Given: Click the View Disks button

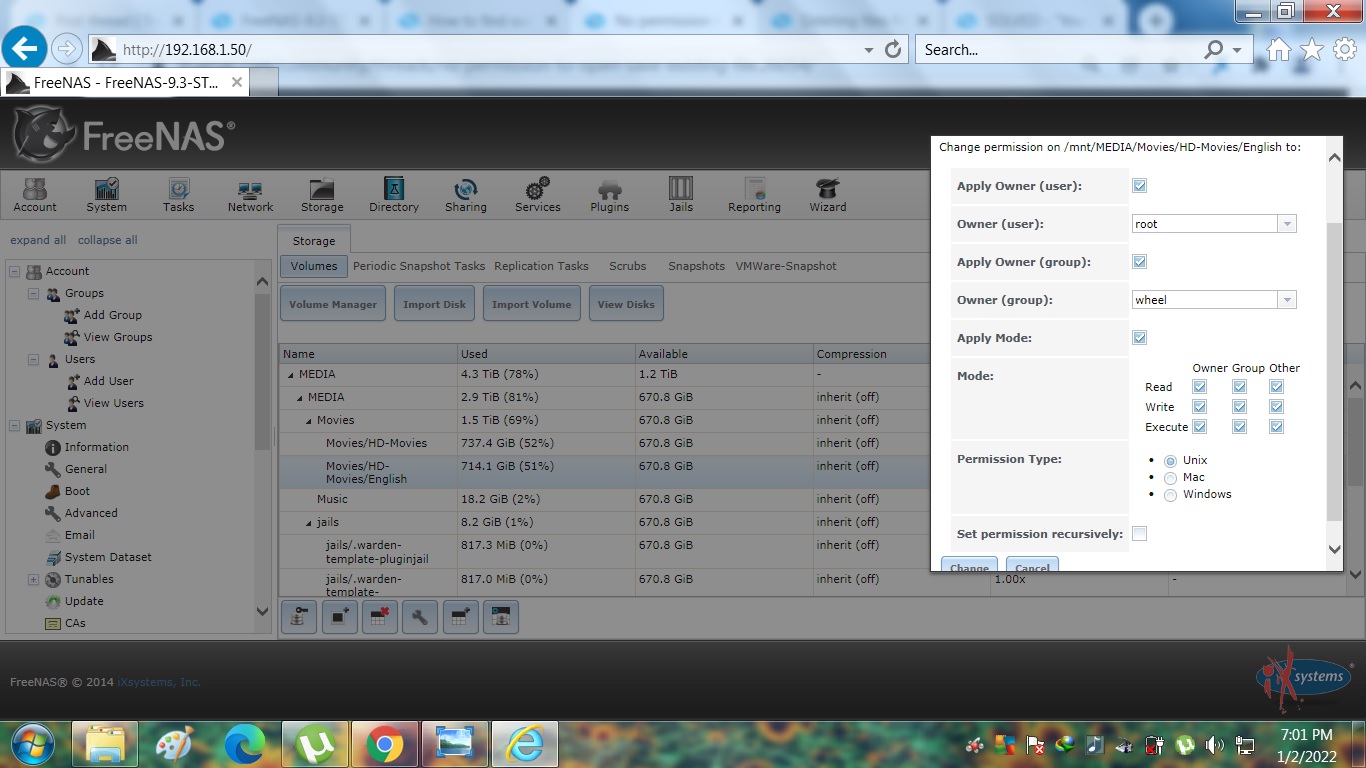Looking at the screenshot, I should click(626, 304).
